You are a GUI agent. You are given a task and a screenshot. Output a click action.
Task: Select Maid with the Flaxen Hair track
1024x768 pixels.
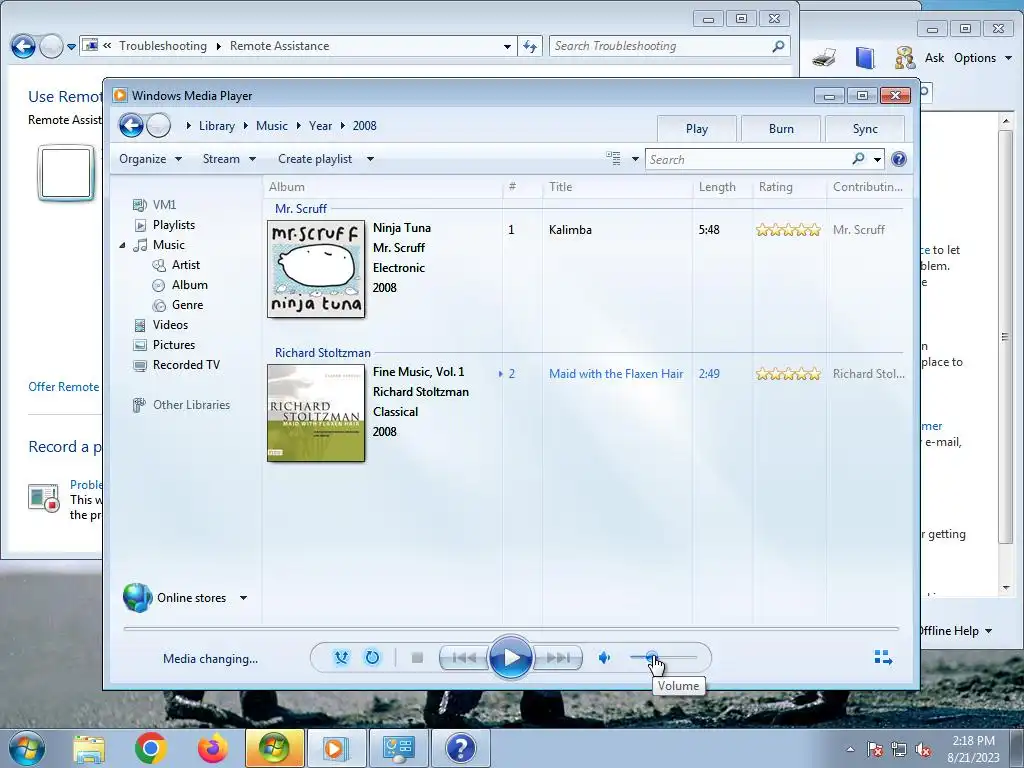(616, 374)
